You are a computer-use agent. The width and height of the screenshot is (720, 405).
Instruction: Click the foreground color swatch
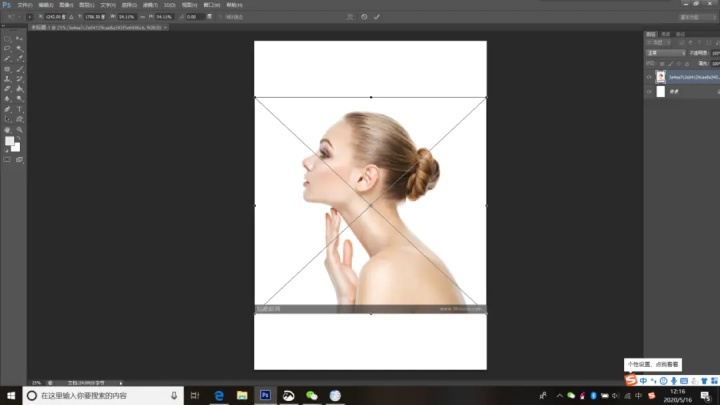(x=9, y=141)
